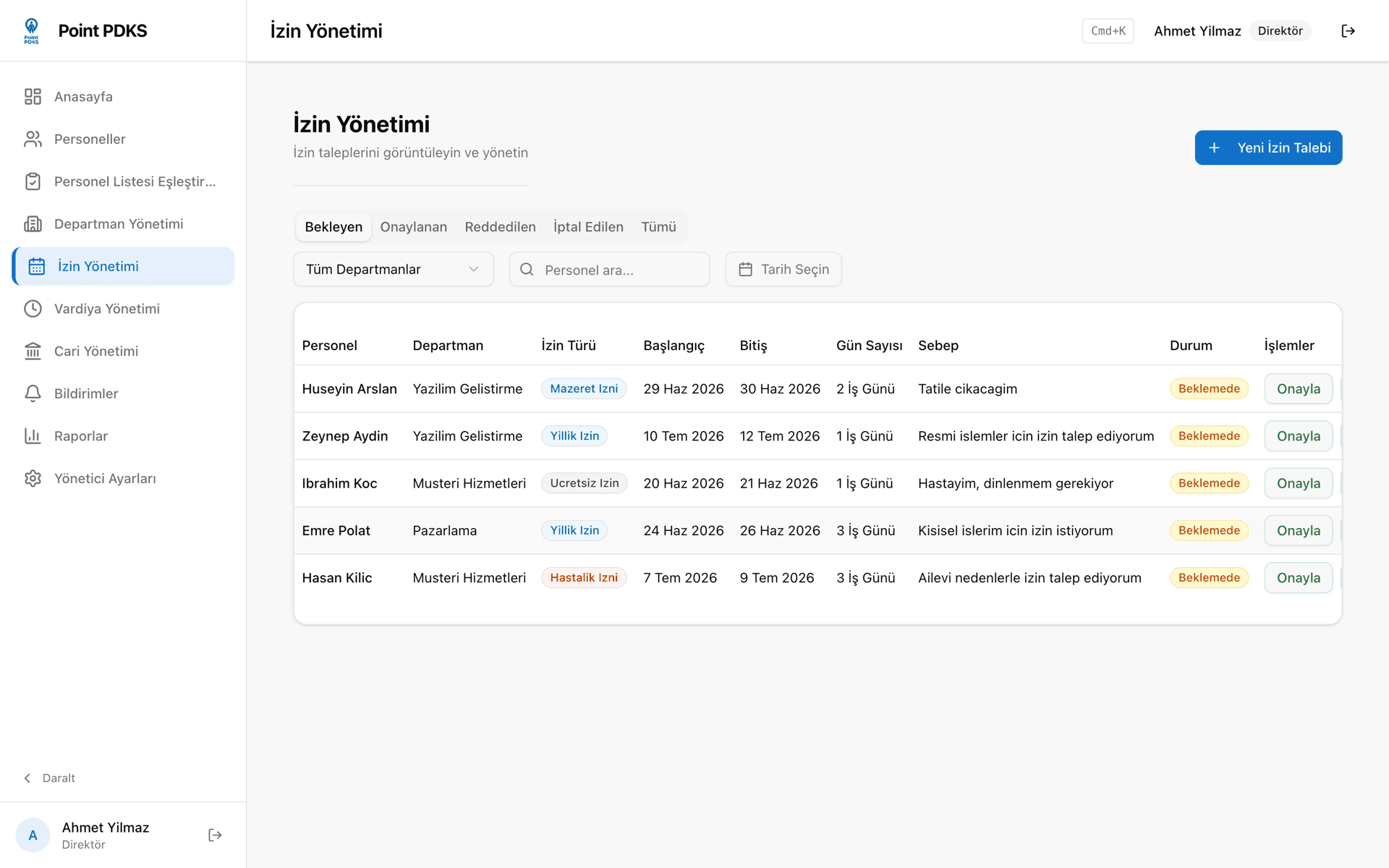The height and width of the screenshot is (868, 1389).
Task: Click the Yönetici Ayarları gear icon
Action: click(x=33, y=478)
